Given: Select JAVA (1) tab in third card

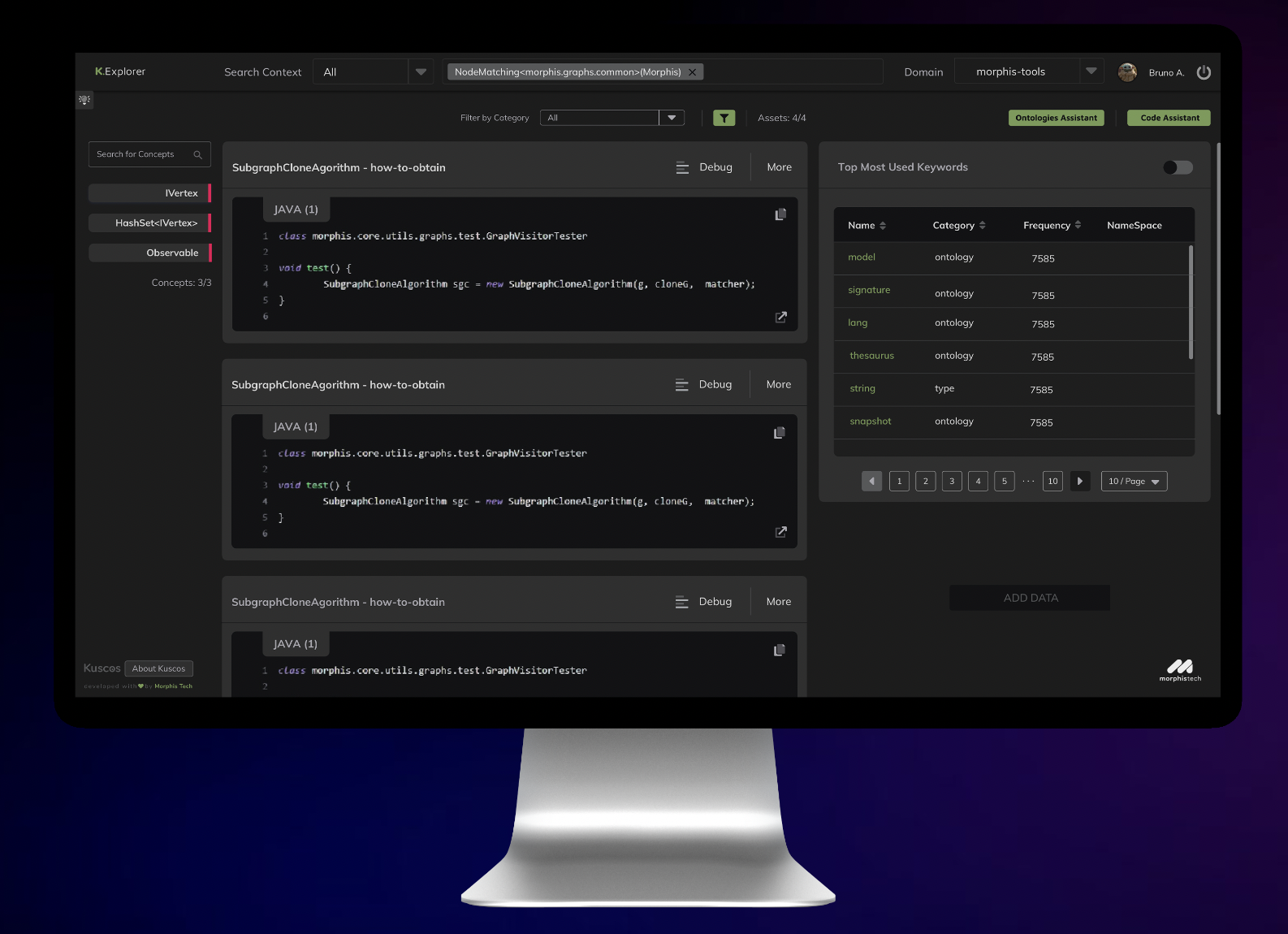Looking at the screenshot, I should (x=296, y=644).
